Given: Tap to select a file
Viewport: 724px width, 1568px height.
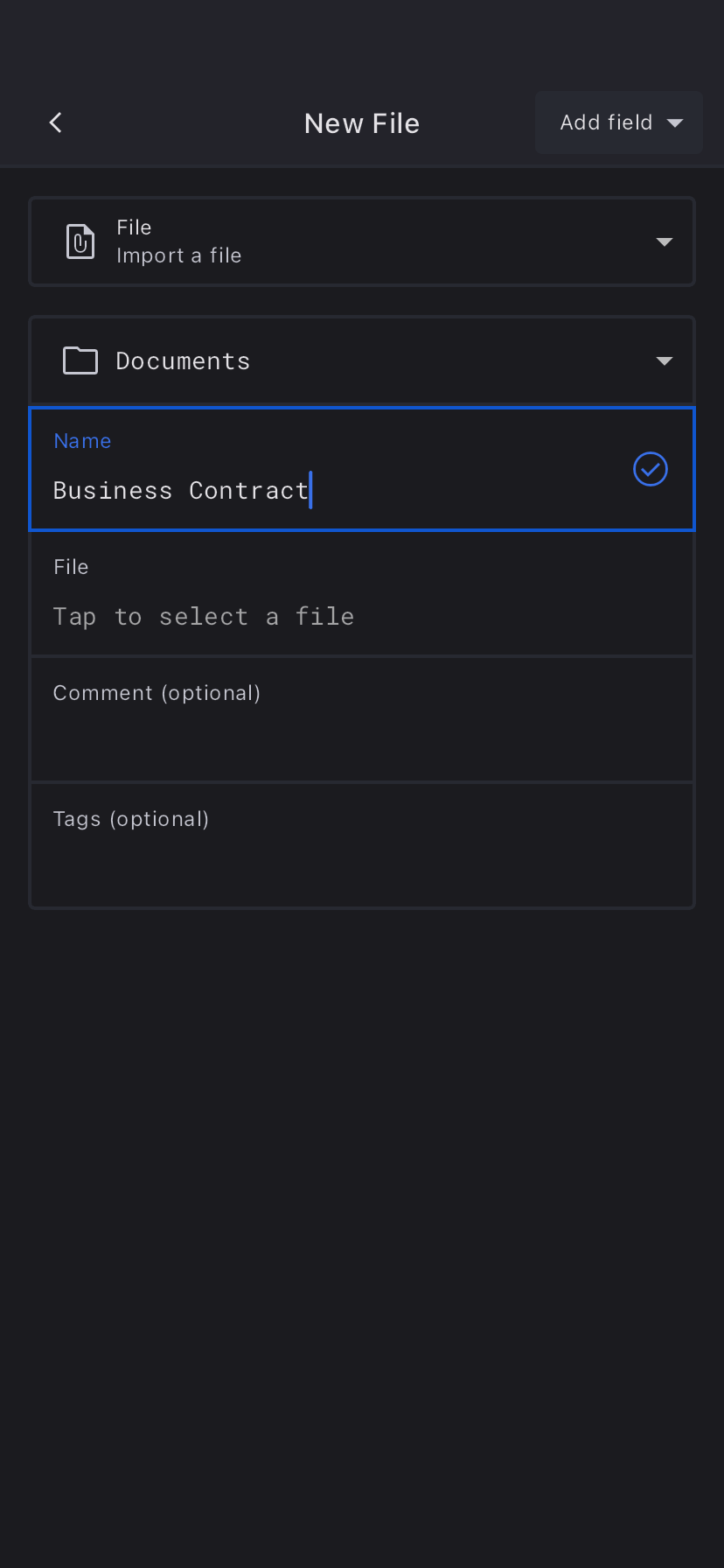Looking at the screenshot, I should pyautogui.click(x=204, y=617).
